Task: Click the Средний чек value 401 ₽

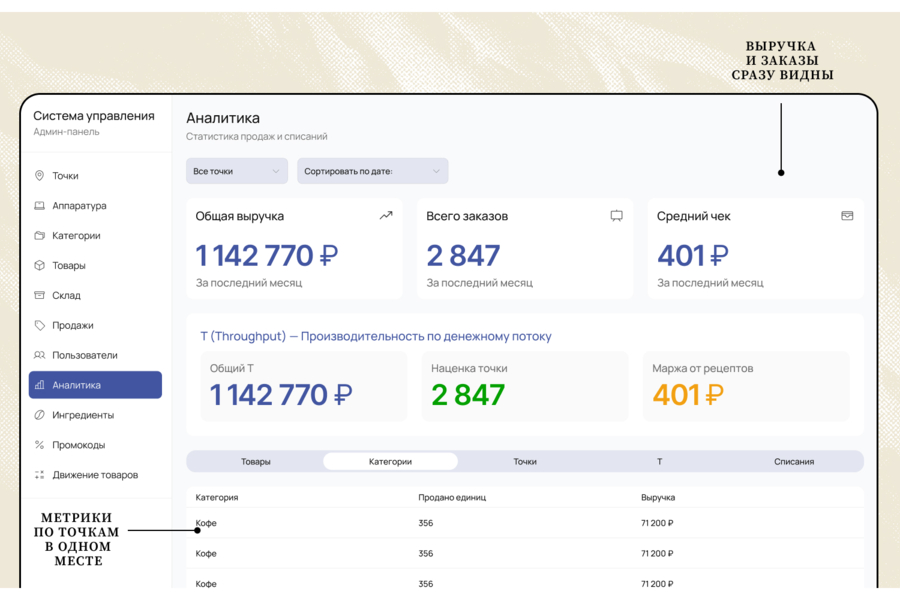Action: point(693,256)
